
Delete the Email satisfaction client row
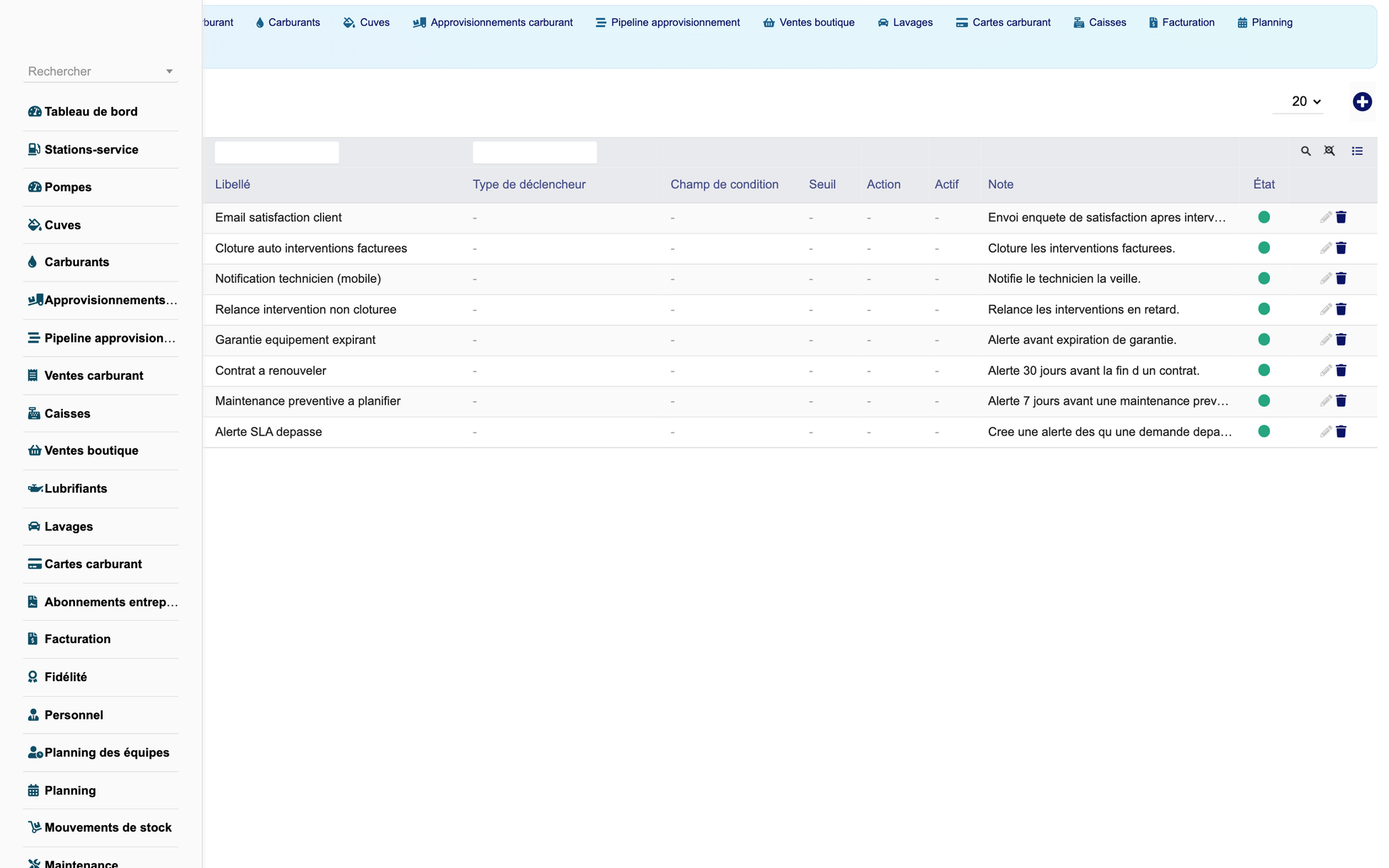click(x=1341, y=217)
